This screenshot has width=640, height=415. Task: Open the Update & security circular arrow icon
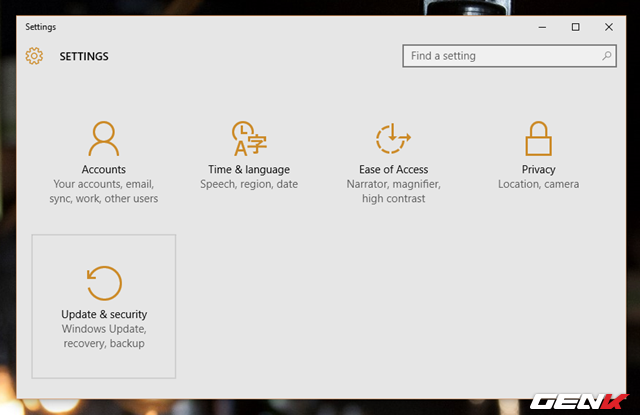click(104, 283)
